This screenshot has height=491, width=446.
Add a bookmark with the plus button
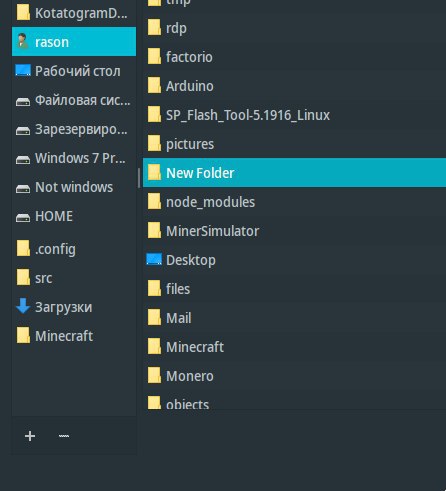point(30,436)
